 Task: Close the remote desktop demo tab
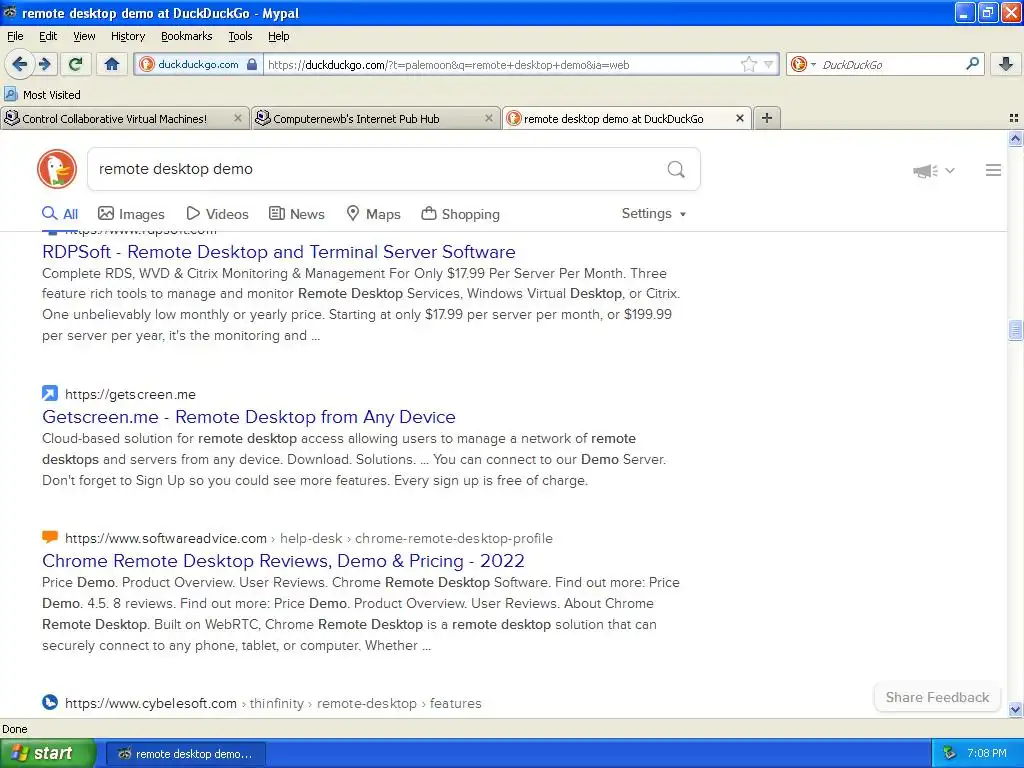739,118
